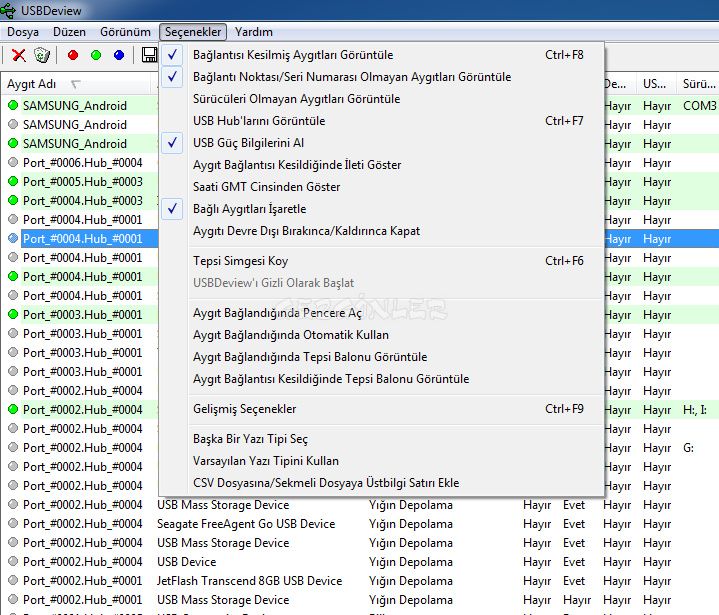The image size is (719, 615).
Task: Sort by Aygıt Adı column header
Action: pyautogui.click(x=76, y=84)
